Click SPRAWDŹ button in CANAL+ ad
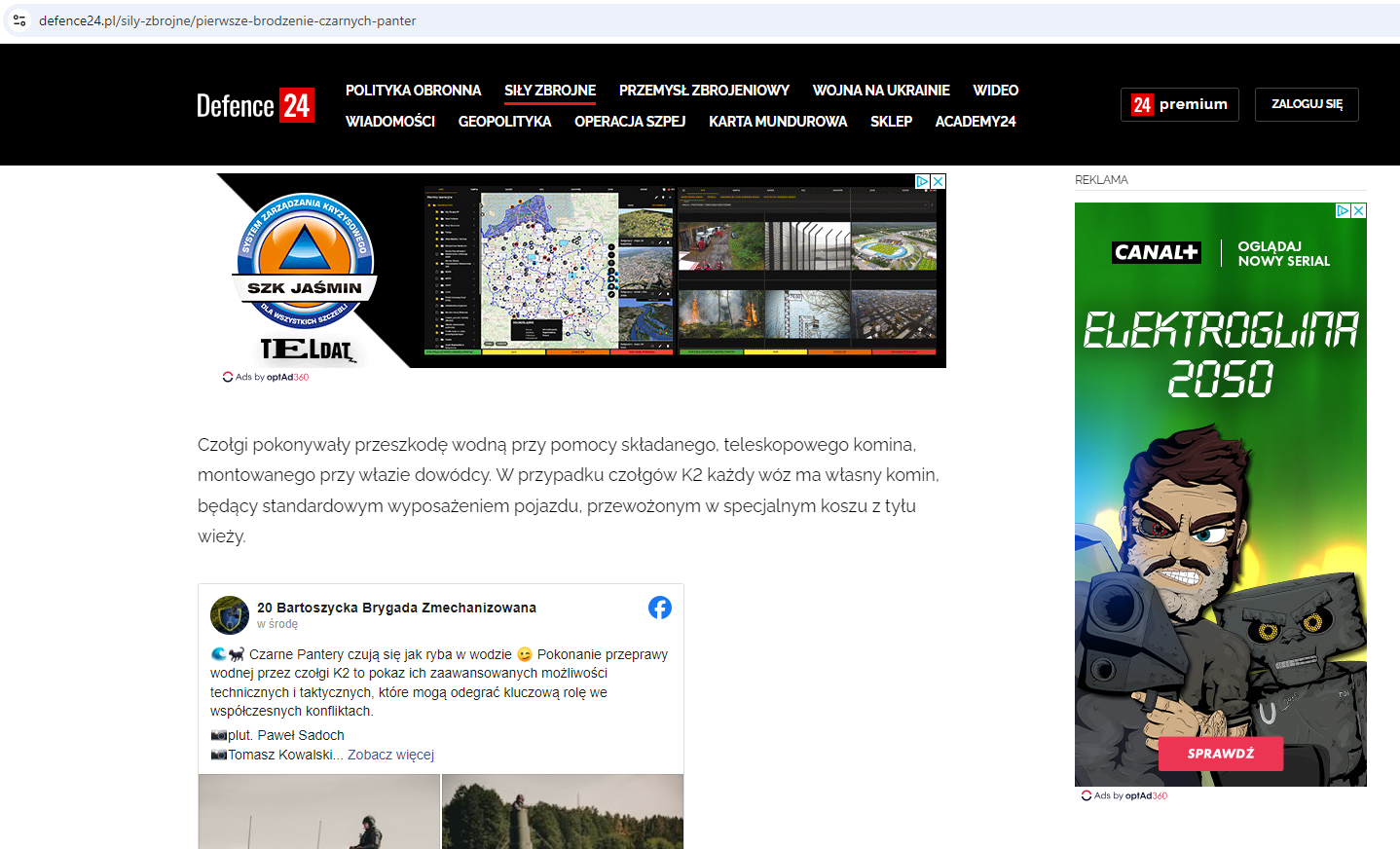Viewport: 1400px width, 849px height. click(1220, 754)
